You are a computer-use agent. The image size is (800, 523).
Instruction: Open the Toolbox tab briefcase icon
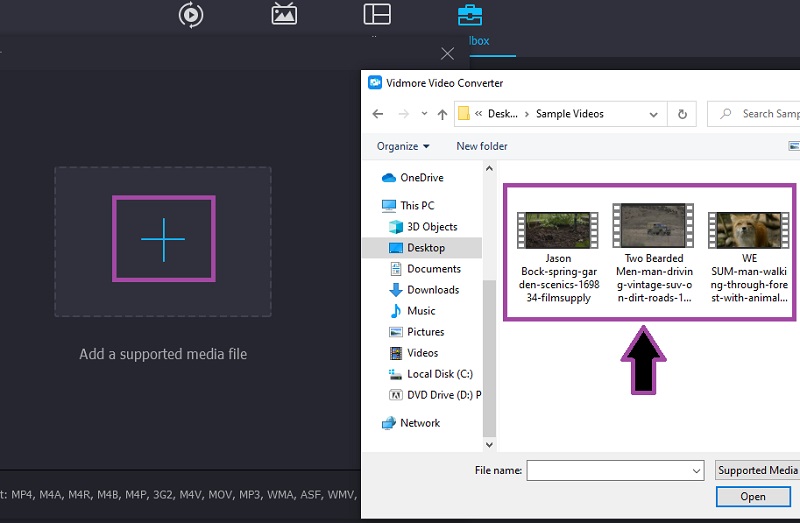[469, 15]
